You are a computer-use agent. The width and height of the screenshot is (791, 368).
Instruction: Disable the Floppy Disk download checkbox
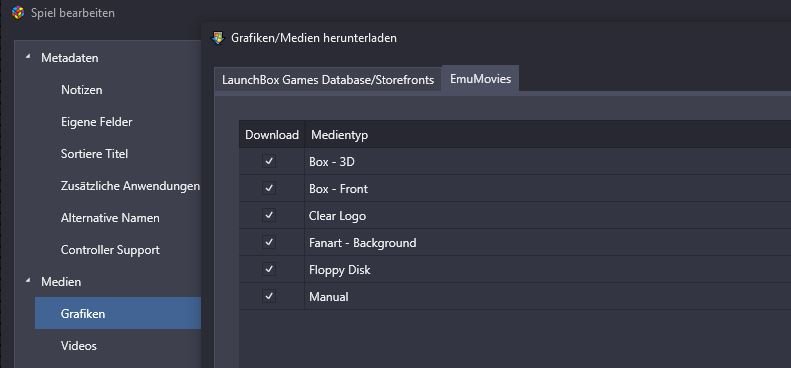pos(269,270)
